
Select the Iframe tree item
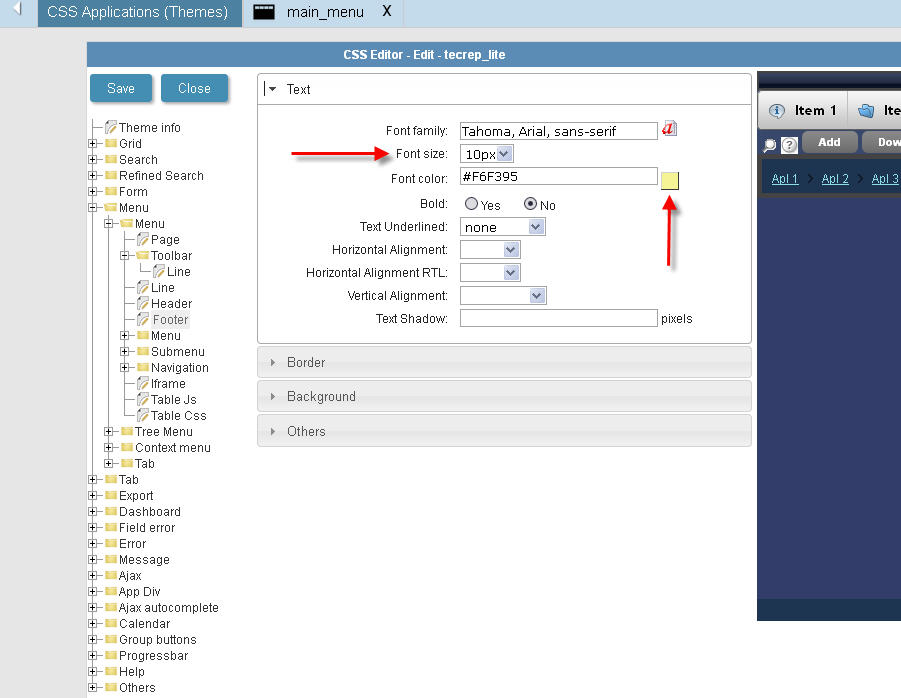click(x=168, y=384)
